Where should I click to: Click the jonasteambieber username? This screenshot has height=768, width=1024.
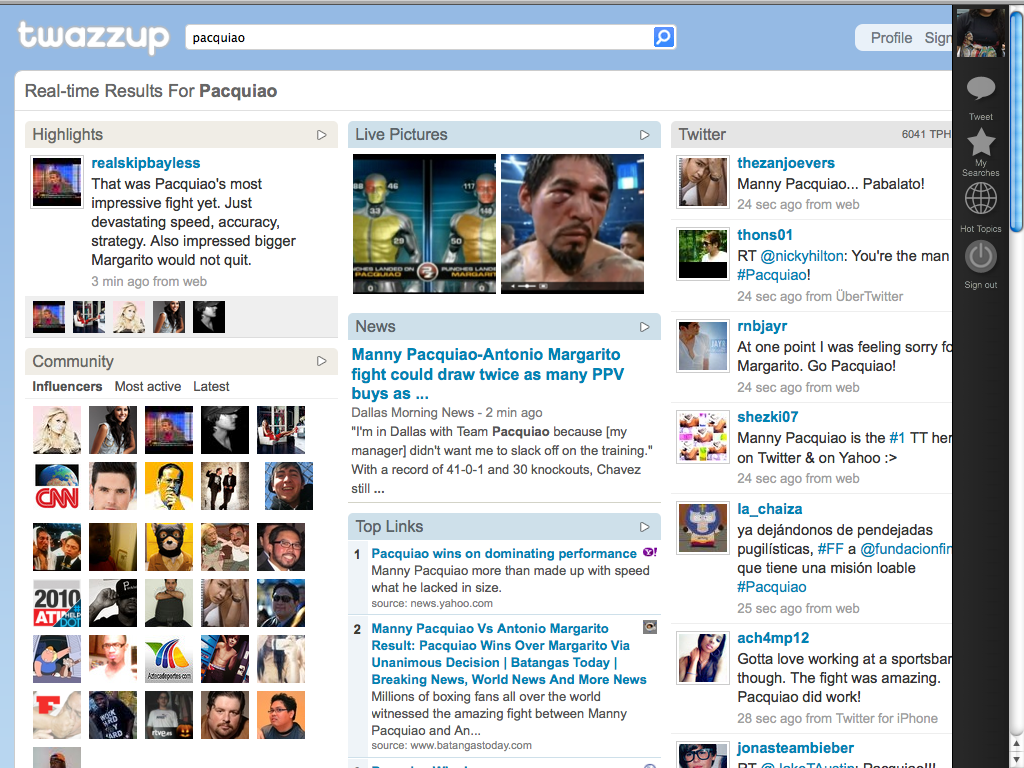click(795, 748)
